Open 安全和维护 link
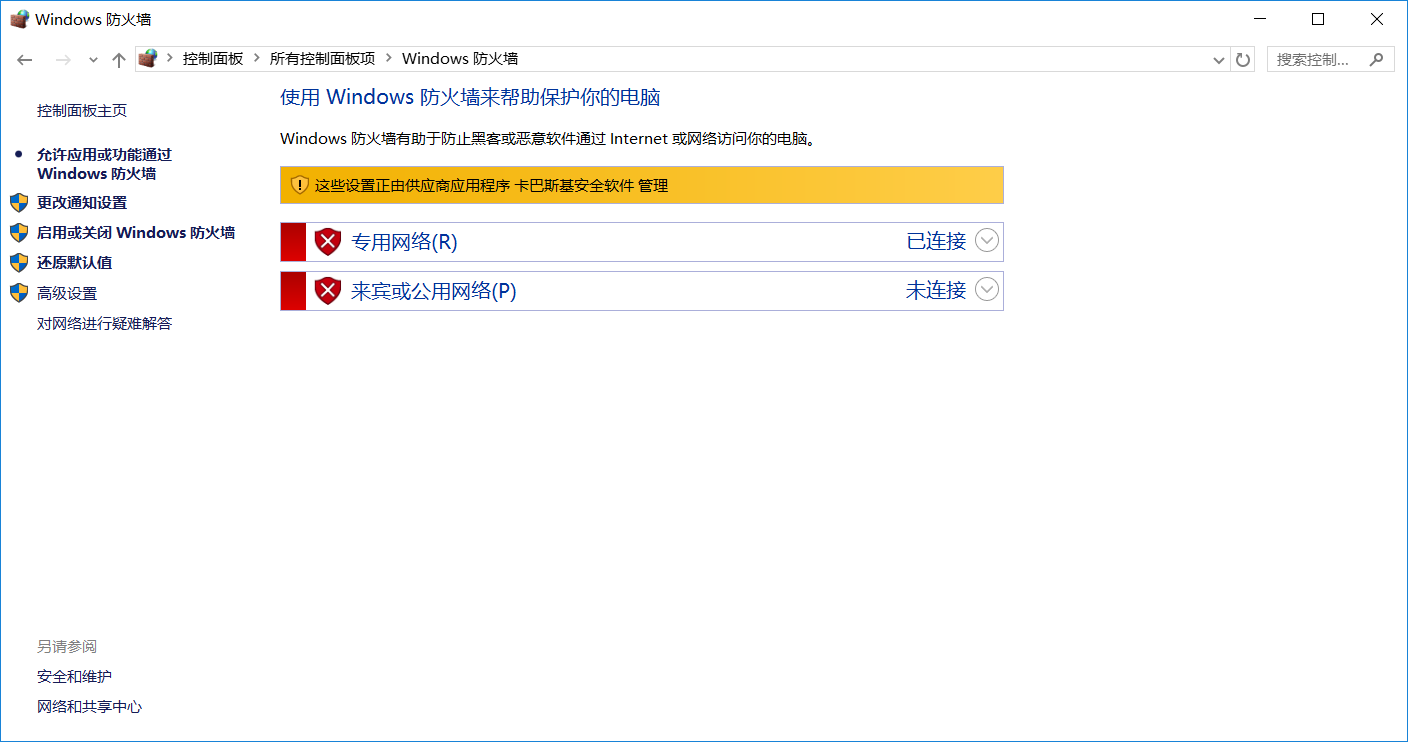Viewport: 1408px width, 742px height. (74, 677)
